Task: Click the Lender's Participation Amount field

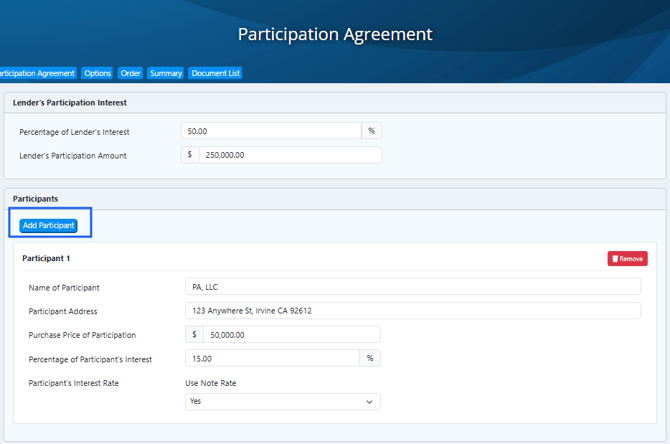Action: pyautogui.click(x=290, y=155)
